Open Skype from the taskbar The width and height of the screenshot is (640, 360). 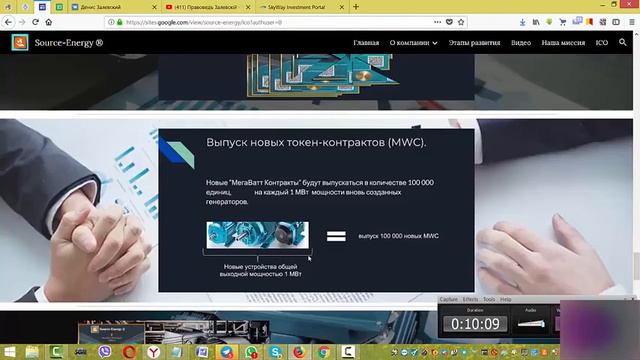coord(276,352)
